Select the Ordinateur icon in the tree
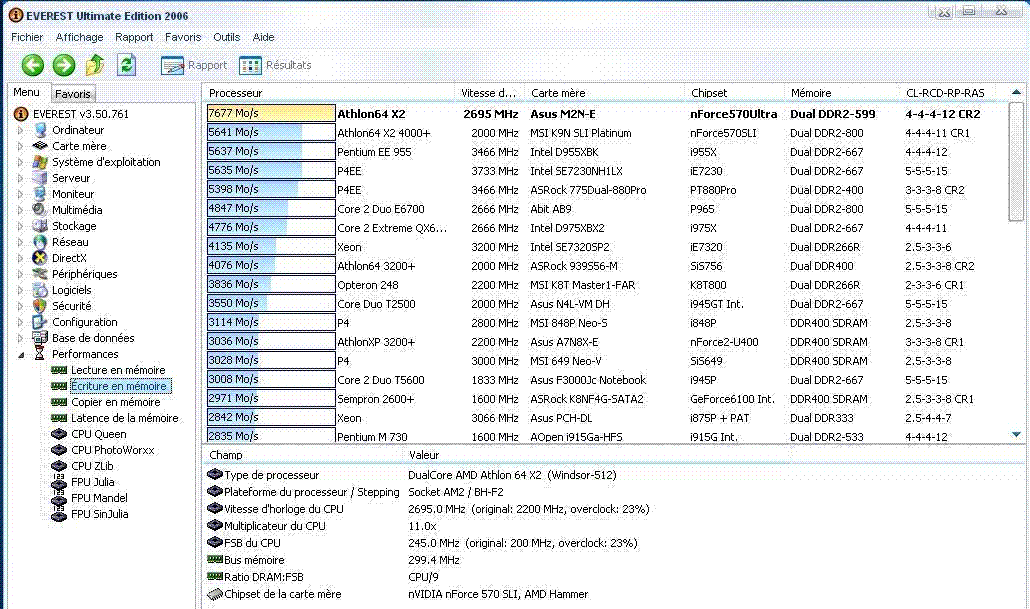Image resolution: width=1030 pixels, height=609 pixels. [x=40, y=130]
